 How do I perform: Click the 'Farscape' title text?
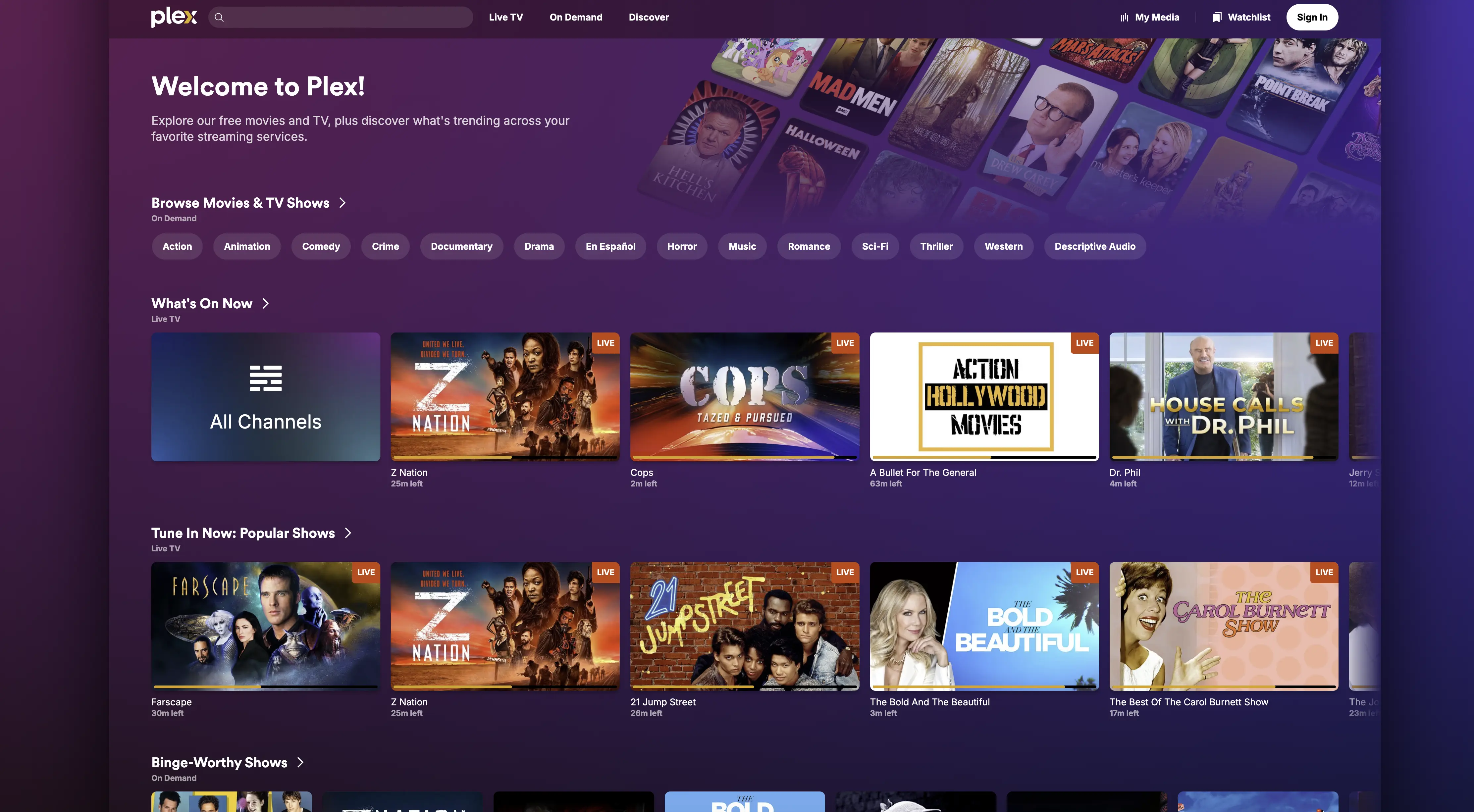[171, 702]
